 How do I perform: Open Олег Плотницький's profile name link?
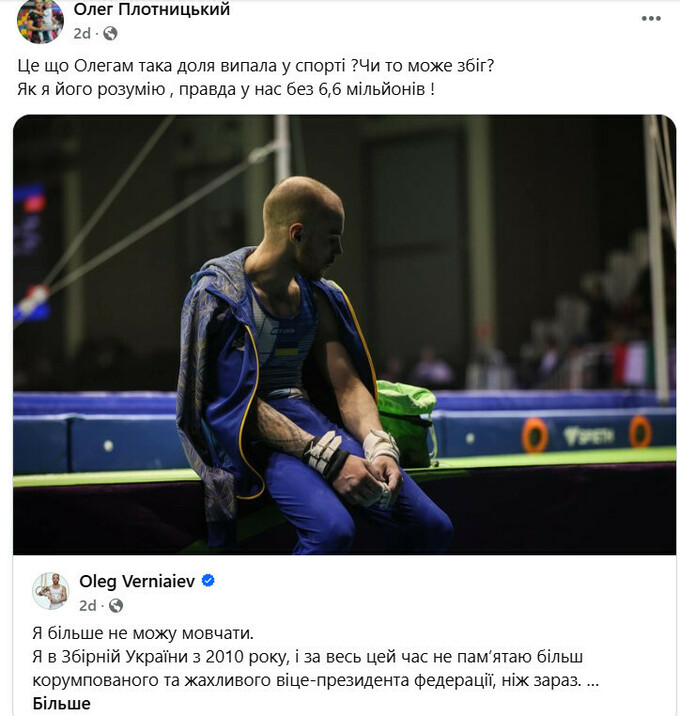152,9
